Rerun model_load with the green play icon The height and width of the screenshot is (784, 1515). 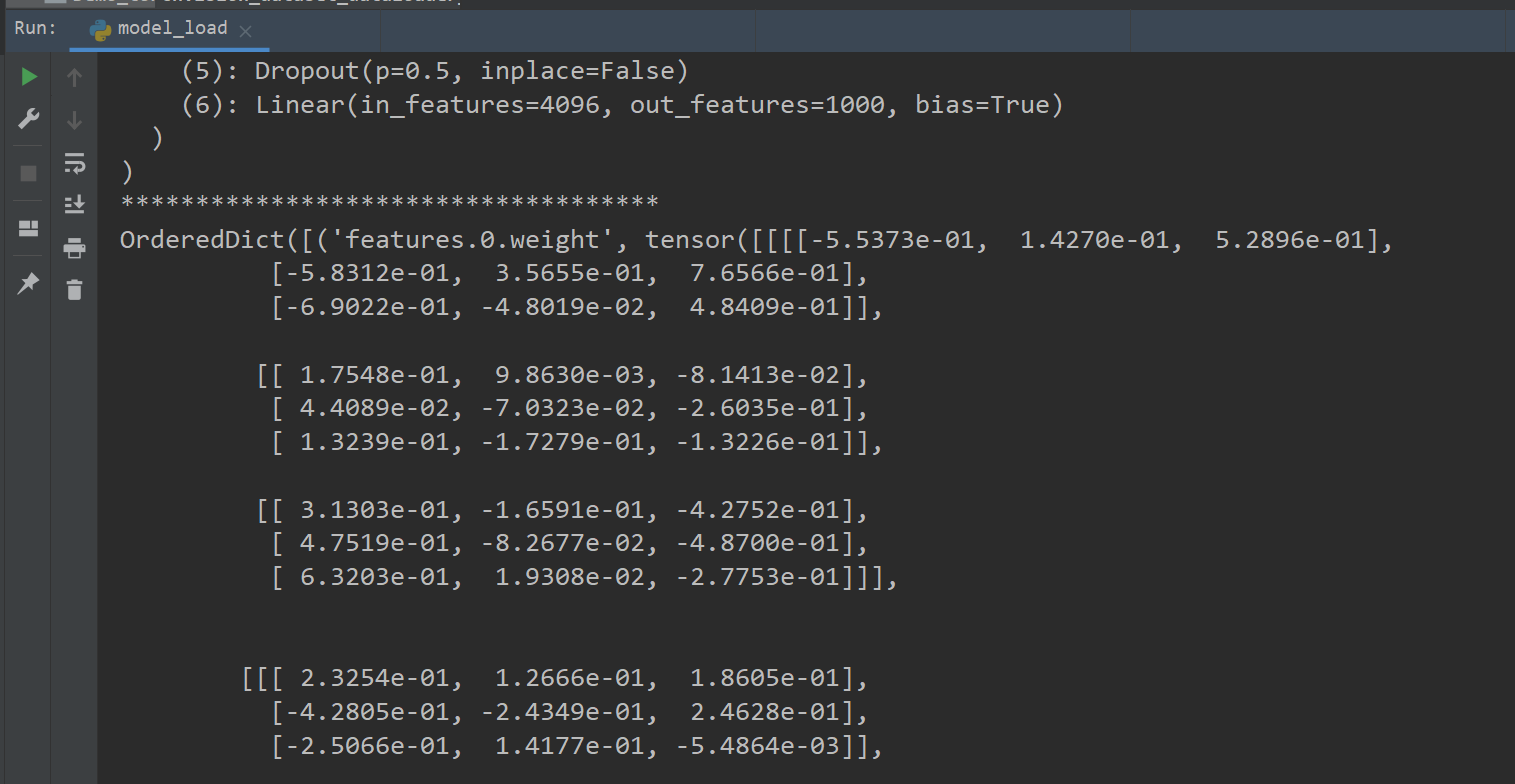pyautogui.click(x=29, y=77)
